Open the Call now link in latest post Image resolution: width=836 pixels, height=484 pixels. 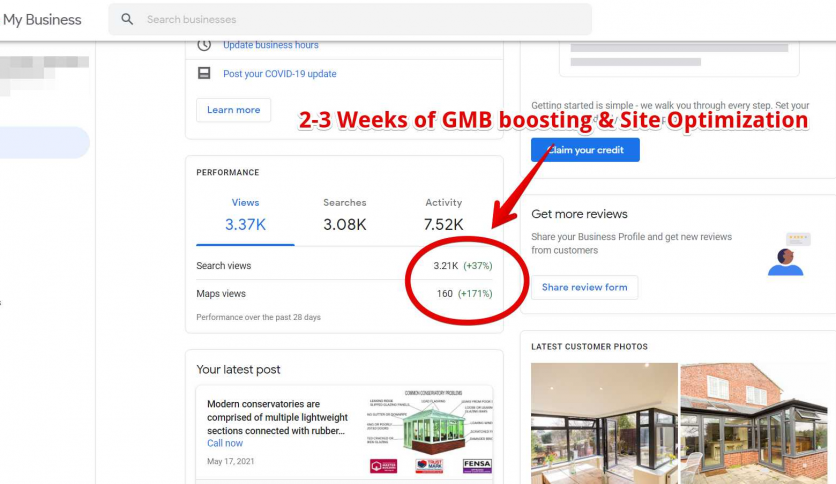pyautogui.click(x=225, y=443)
